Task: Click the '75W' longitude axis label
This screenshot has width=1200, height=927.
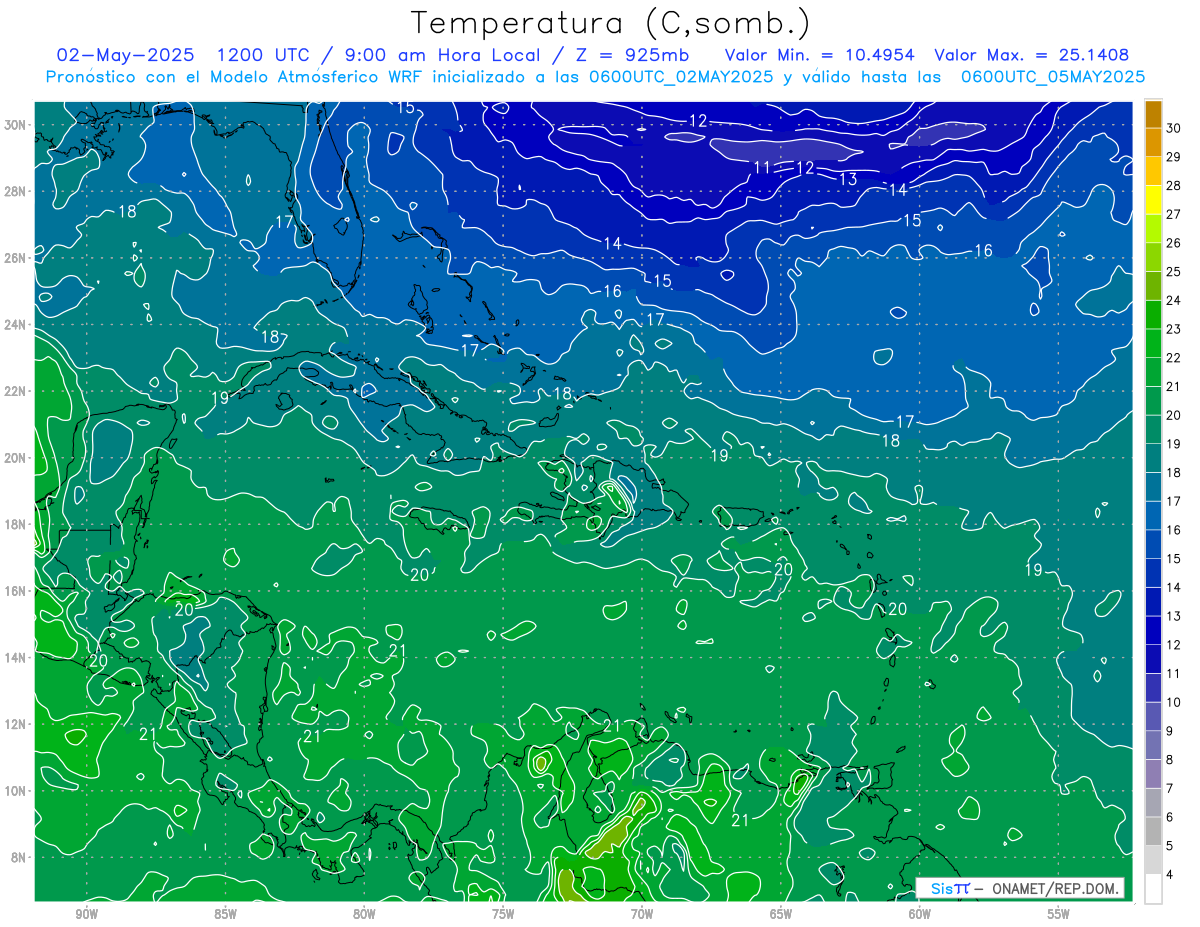Action: [503, 914]
